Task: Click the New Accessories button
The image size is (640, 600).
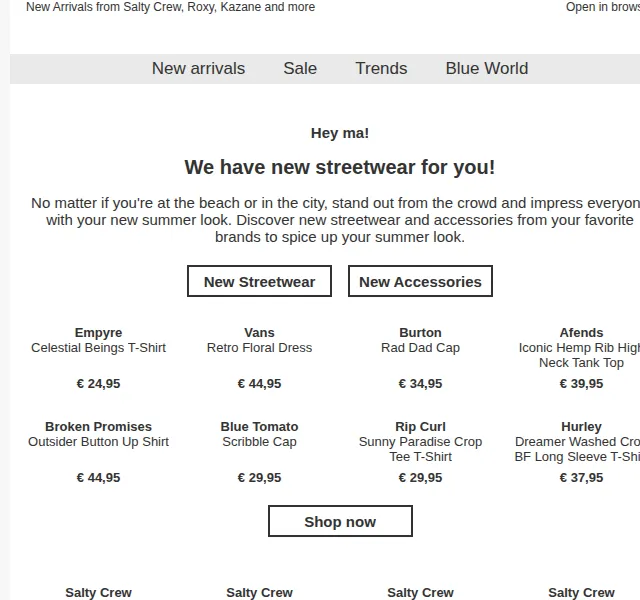Action: (x=420, y=281)
